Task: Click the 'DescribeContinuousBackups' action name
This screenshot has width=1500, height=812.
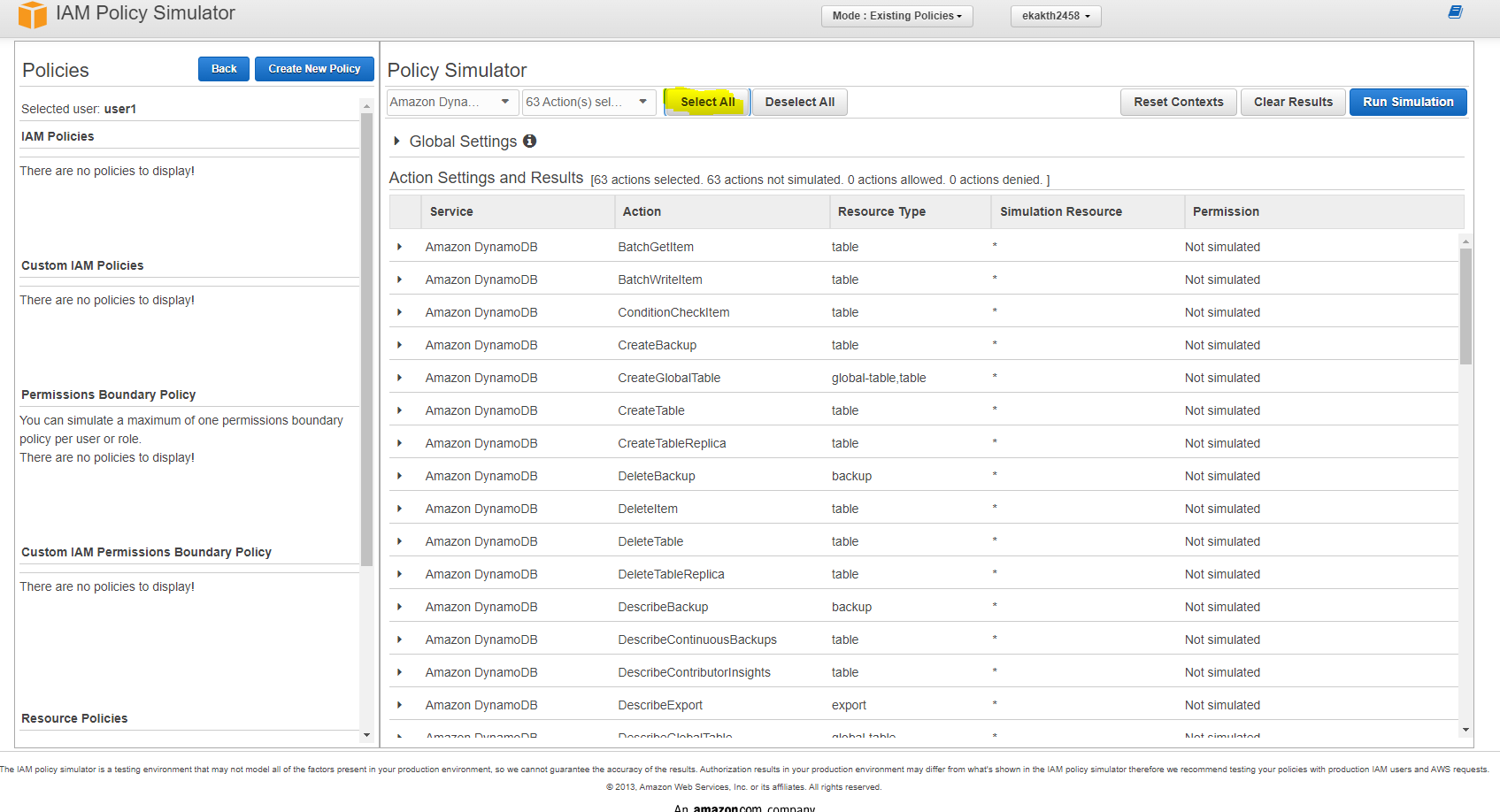Action: [x=697, y=640]
